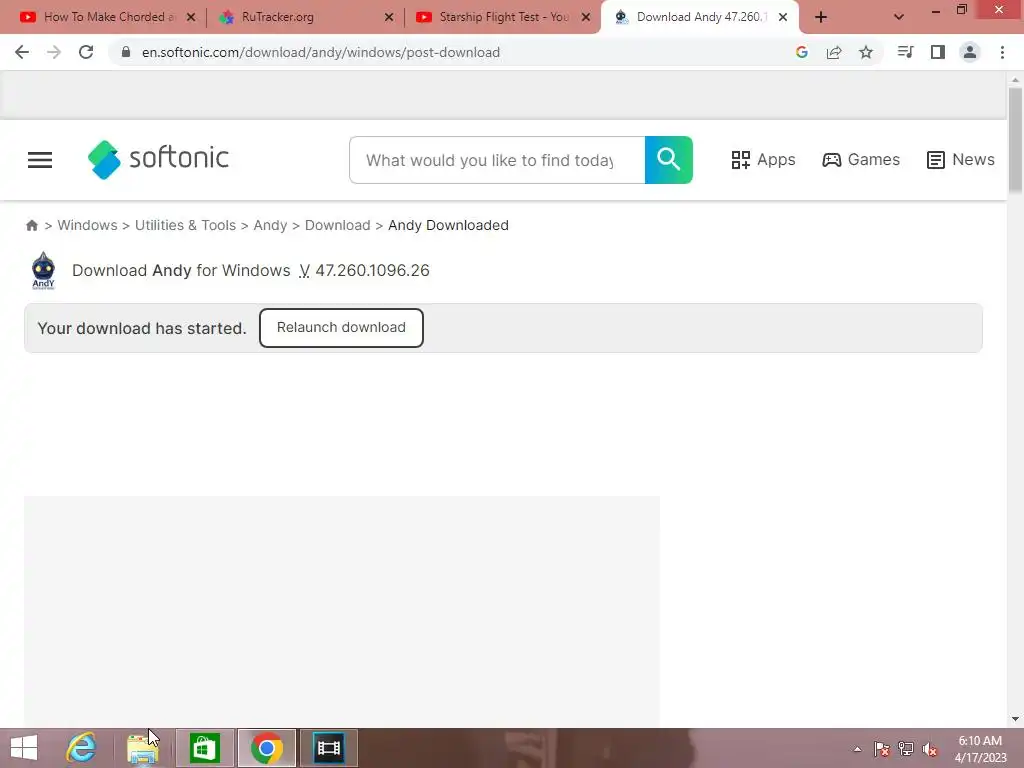This screenshot has width=1024, height=768.
Task: Click the page vertical scrollbar thumb
Action: click(1015, 140)
